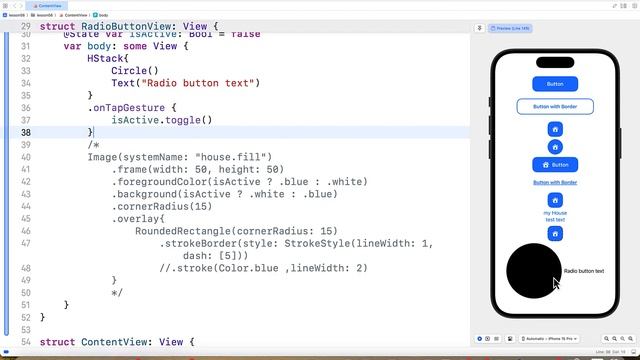Click 'var body: some View {' line
The width and height of the screenshot is (640, 360).
[126, 46]
